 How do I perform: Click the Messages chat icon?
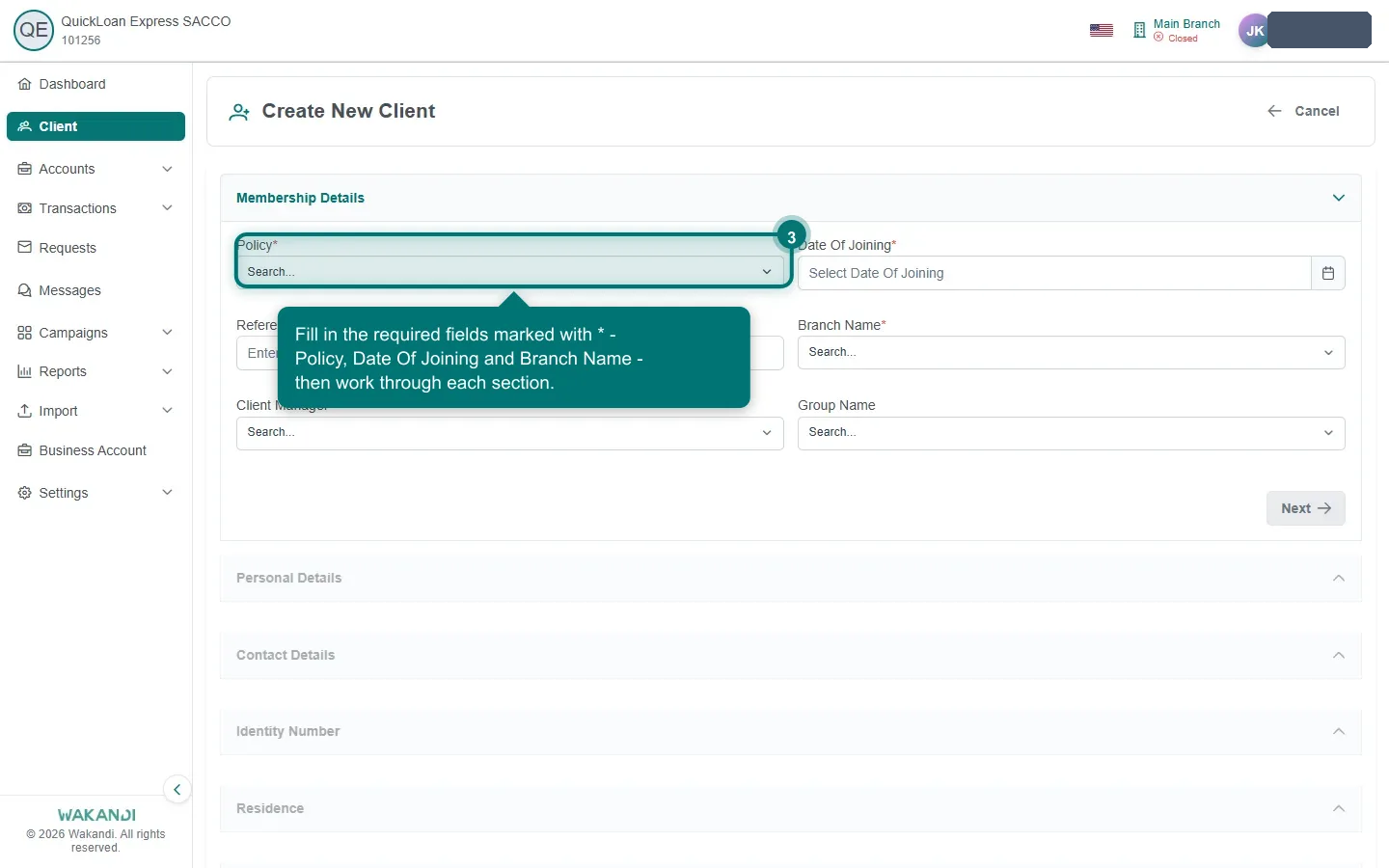tap(25, 290)
